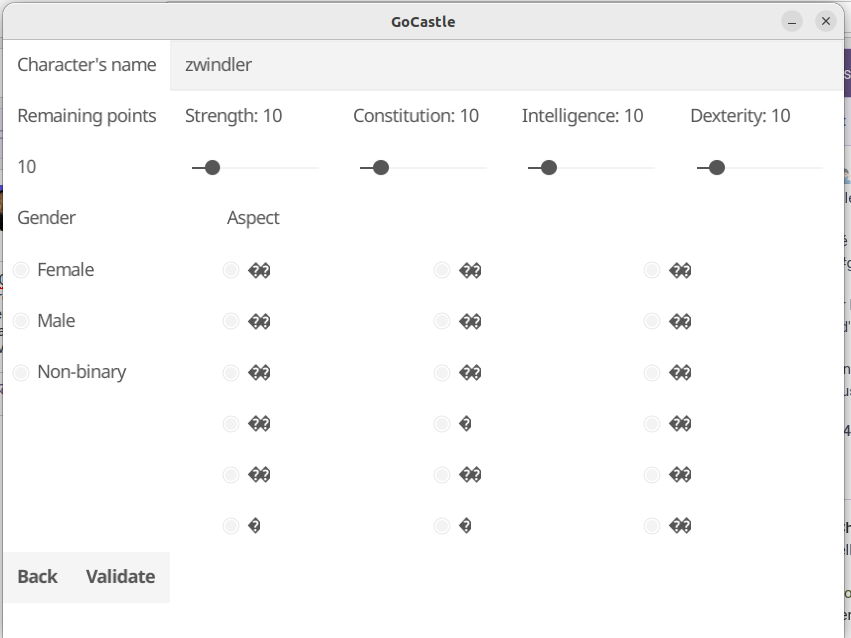Select first aspect radio in left column
The width and height of the screenshot is (851, 638).
pyautogui.click(x=231, y=270)
